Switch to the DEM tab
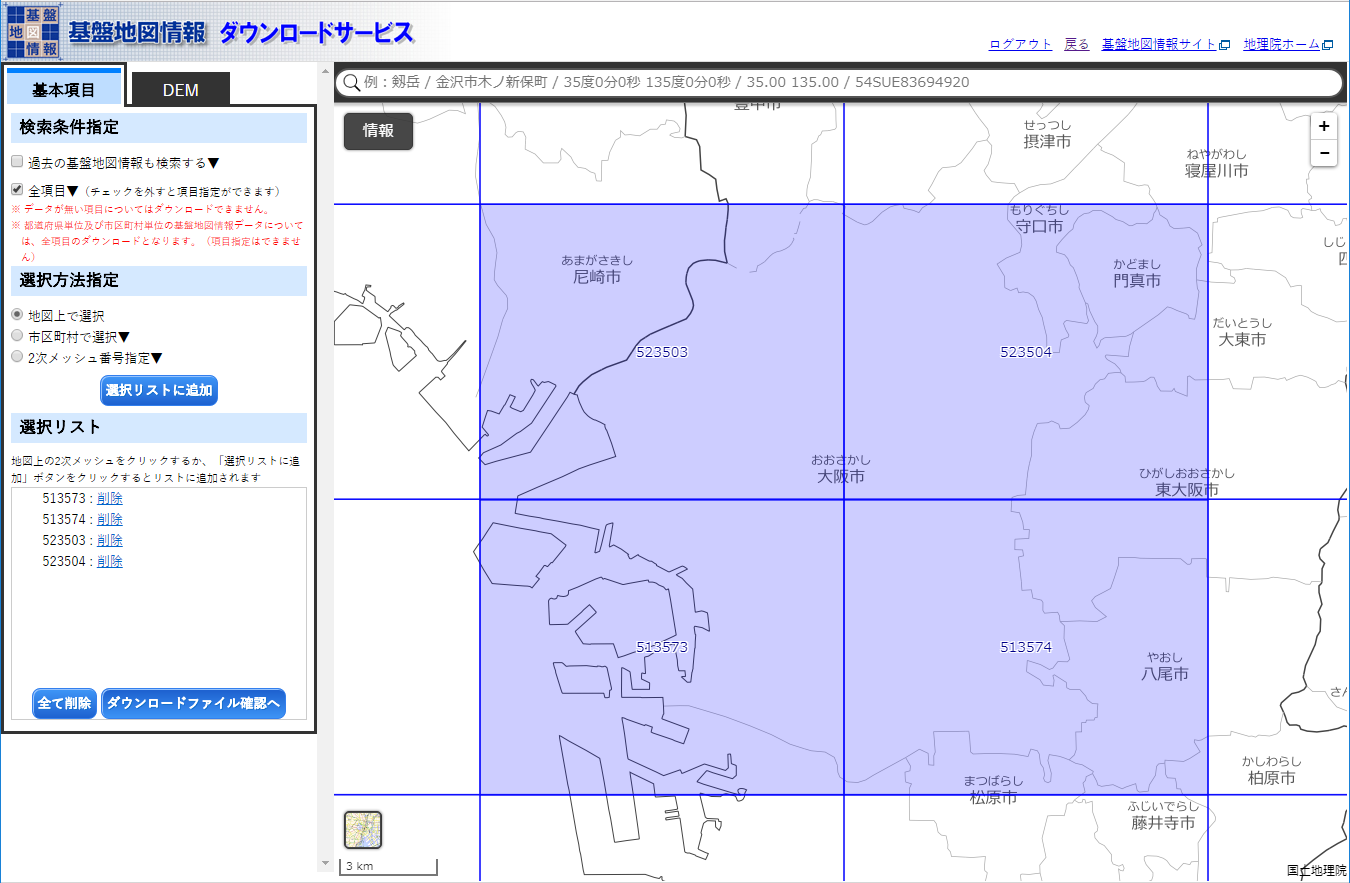Viewport: 1350px width, 883px height. [181, 89]
